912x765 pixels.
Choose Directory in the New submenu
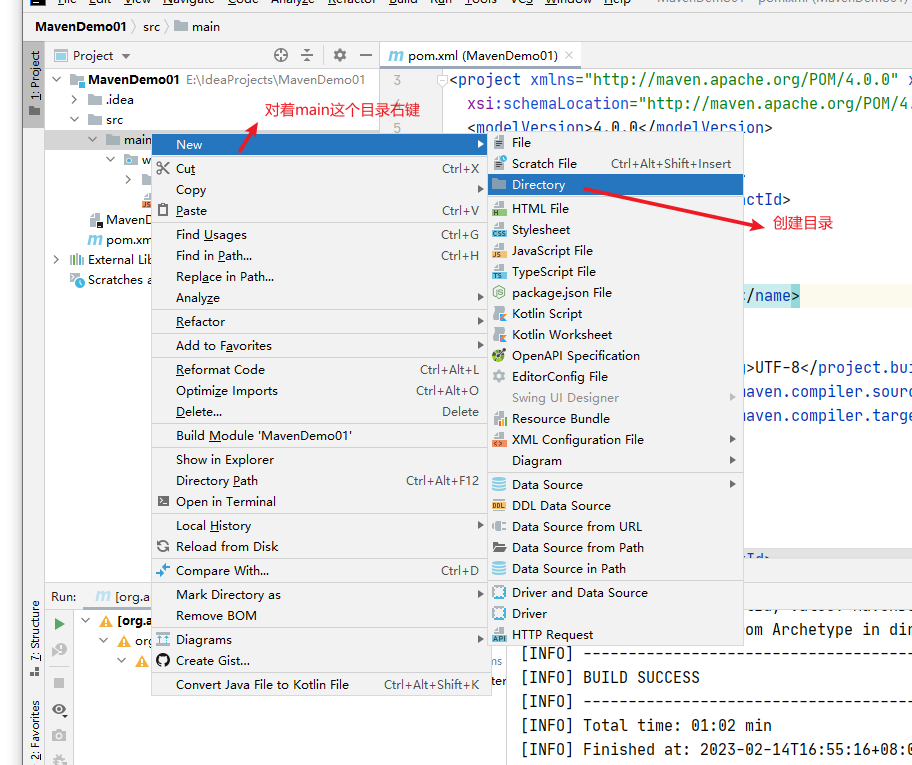615,184
